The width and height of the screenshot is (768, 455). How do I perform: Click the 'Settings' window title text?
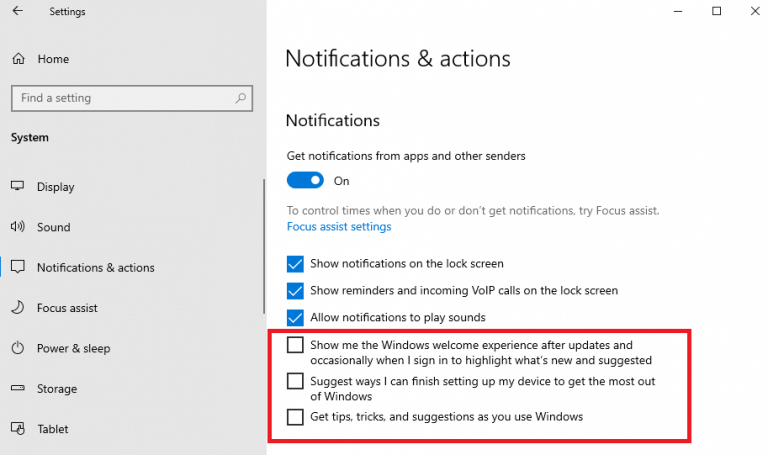pyautogui.click(x=67, y=11)
